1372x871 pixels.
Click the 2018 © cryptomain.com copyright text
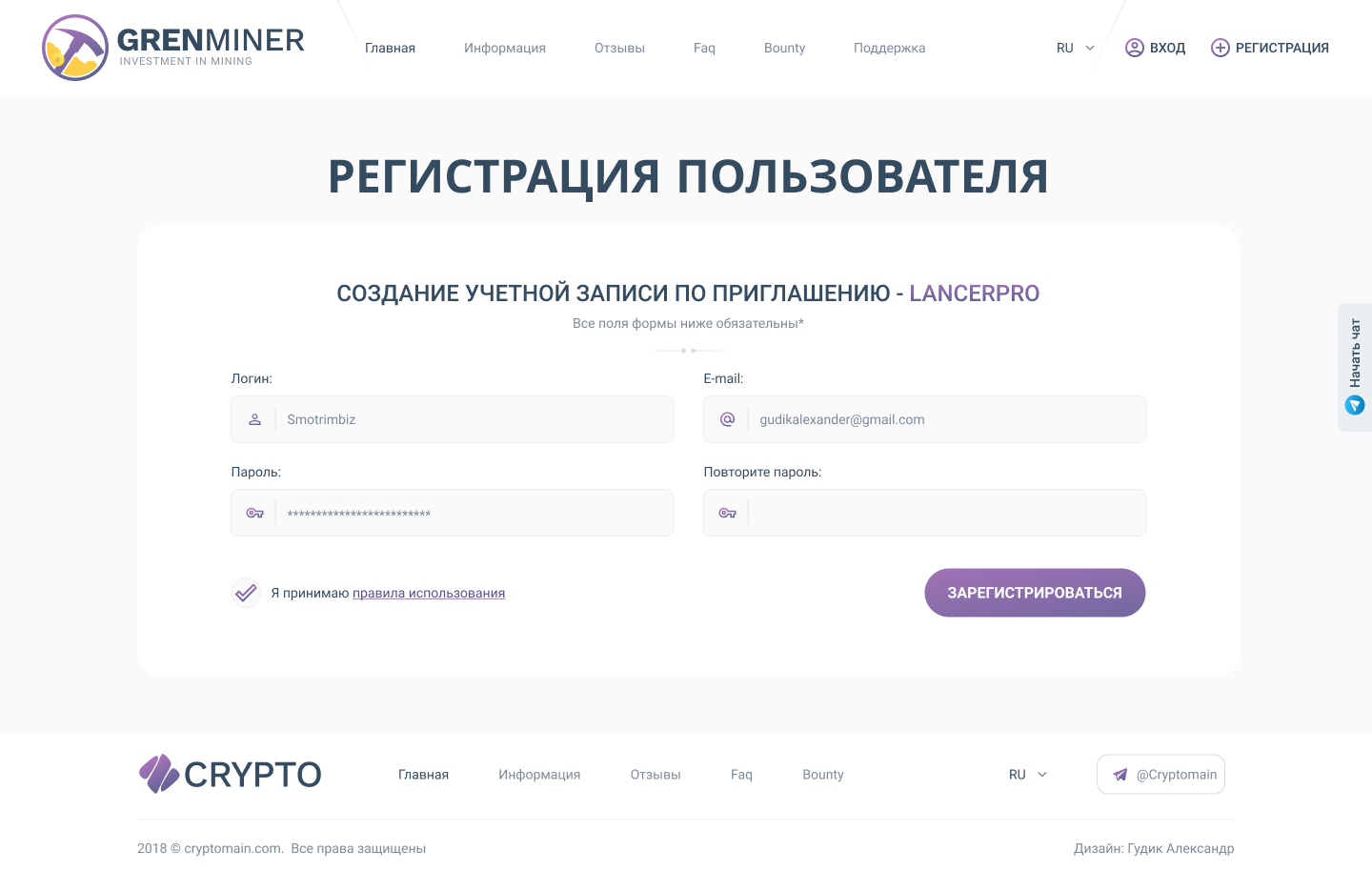[x=281, y=848]
